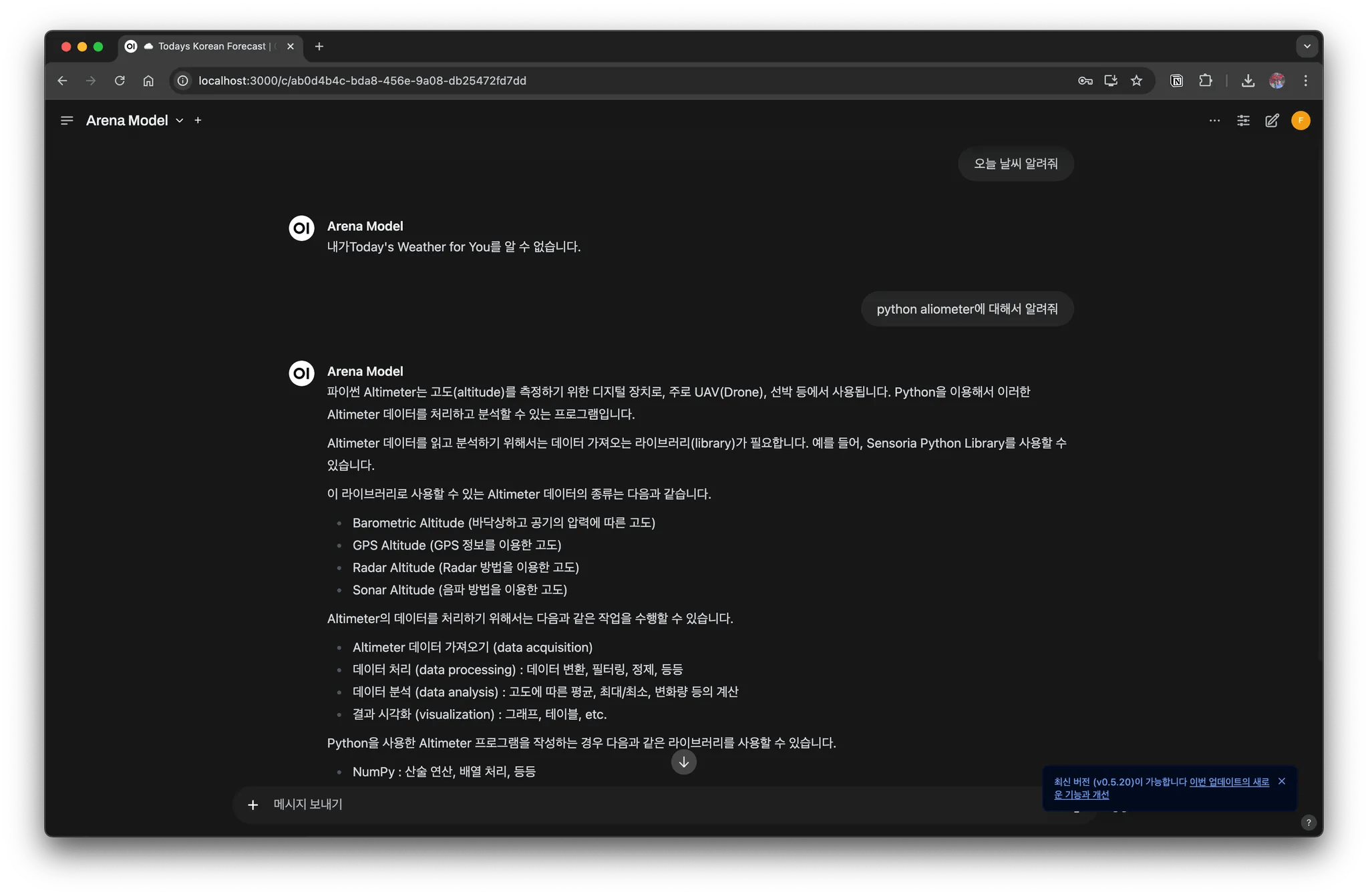The image size is (1368, 896).
Task: Open the Arena Model selector dropdown
Action: [134, 120]
